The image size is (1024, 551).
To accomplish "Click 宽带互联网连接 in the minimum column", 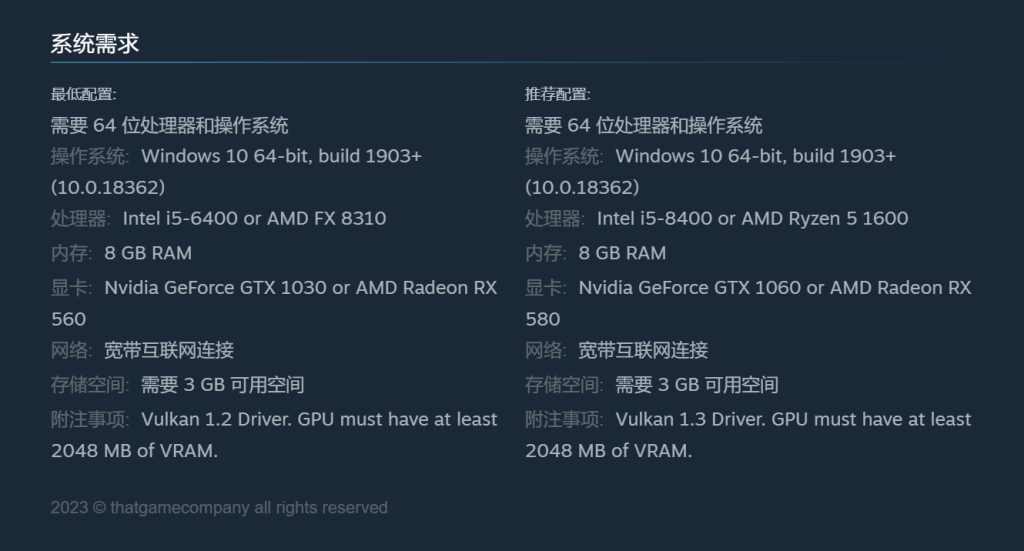I will pos(169,350).
